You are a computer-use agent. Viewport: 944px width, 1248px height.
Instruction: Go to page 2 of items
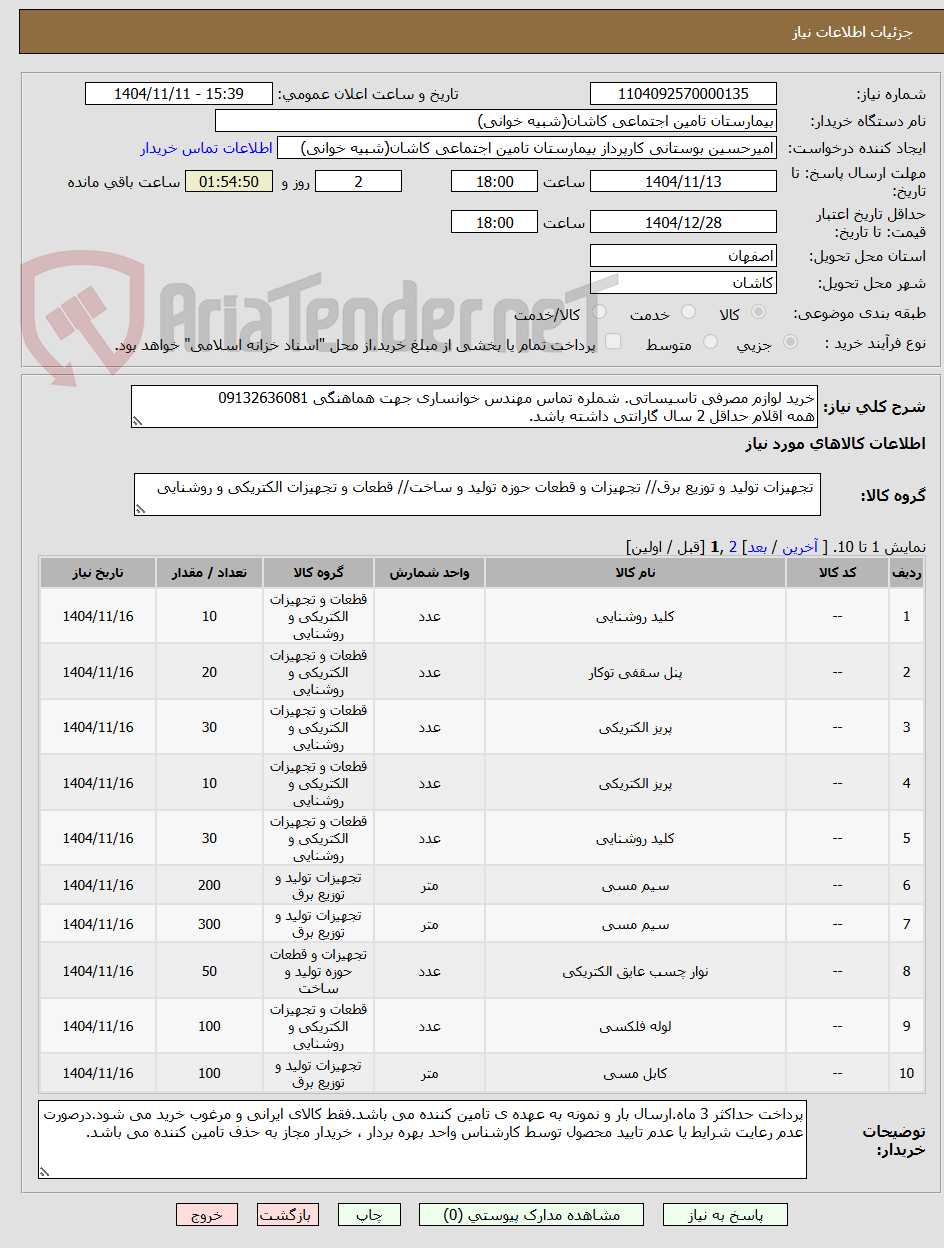point(732,547)
